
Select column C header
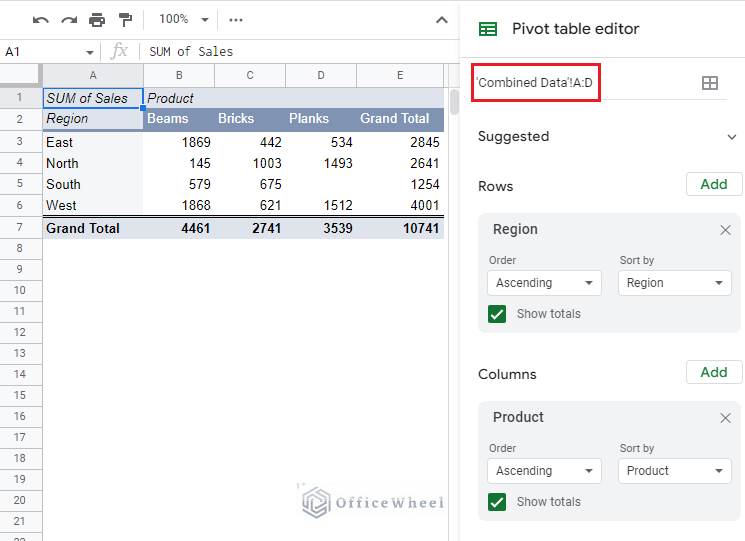250,76
